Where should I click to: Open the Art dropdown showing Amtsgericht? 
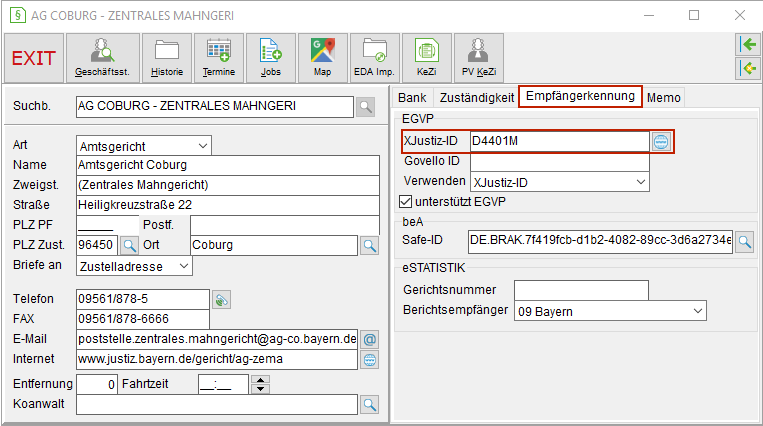click(144, 146)
